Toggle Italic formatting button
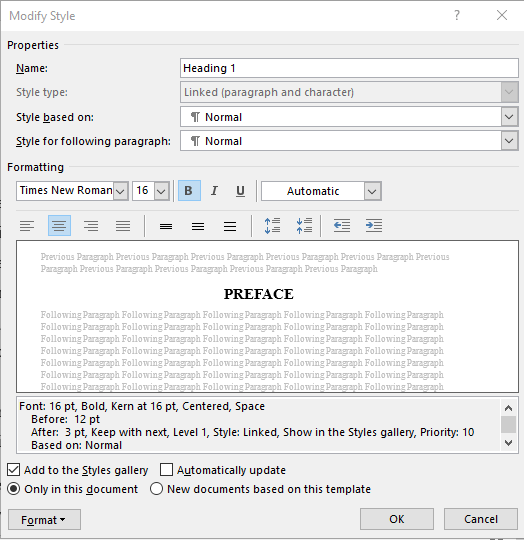Screen dimensions: 524x540 [x=214, y=190]
